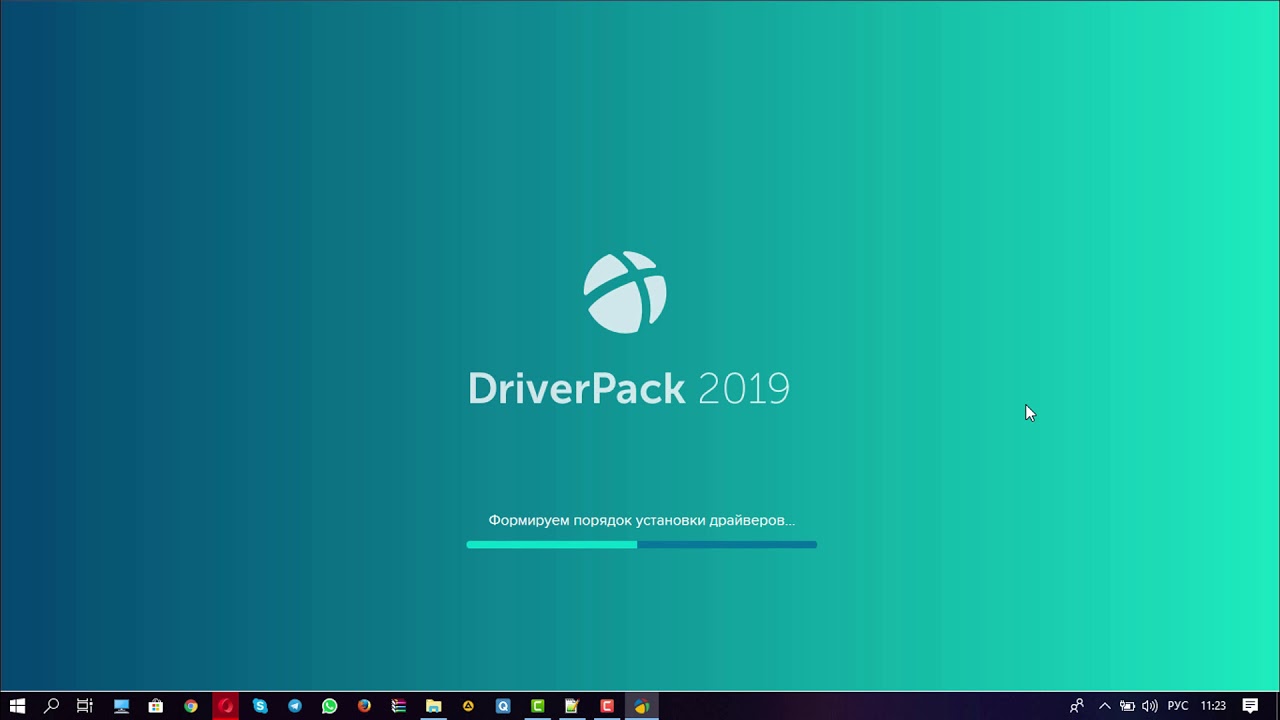Open clock showing 11:23

[1213, 706]
